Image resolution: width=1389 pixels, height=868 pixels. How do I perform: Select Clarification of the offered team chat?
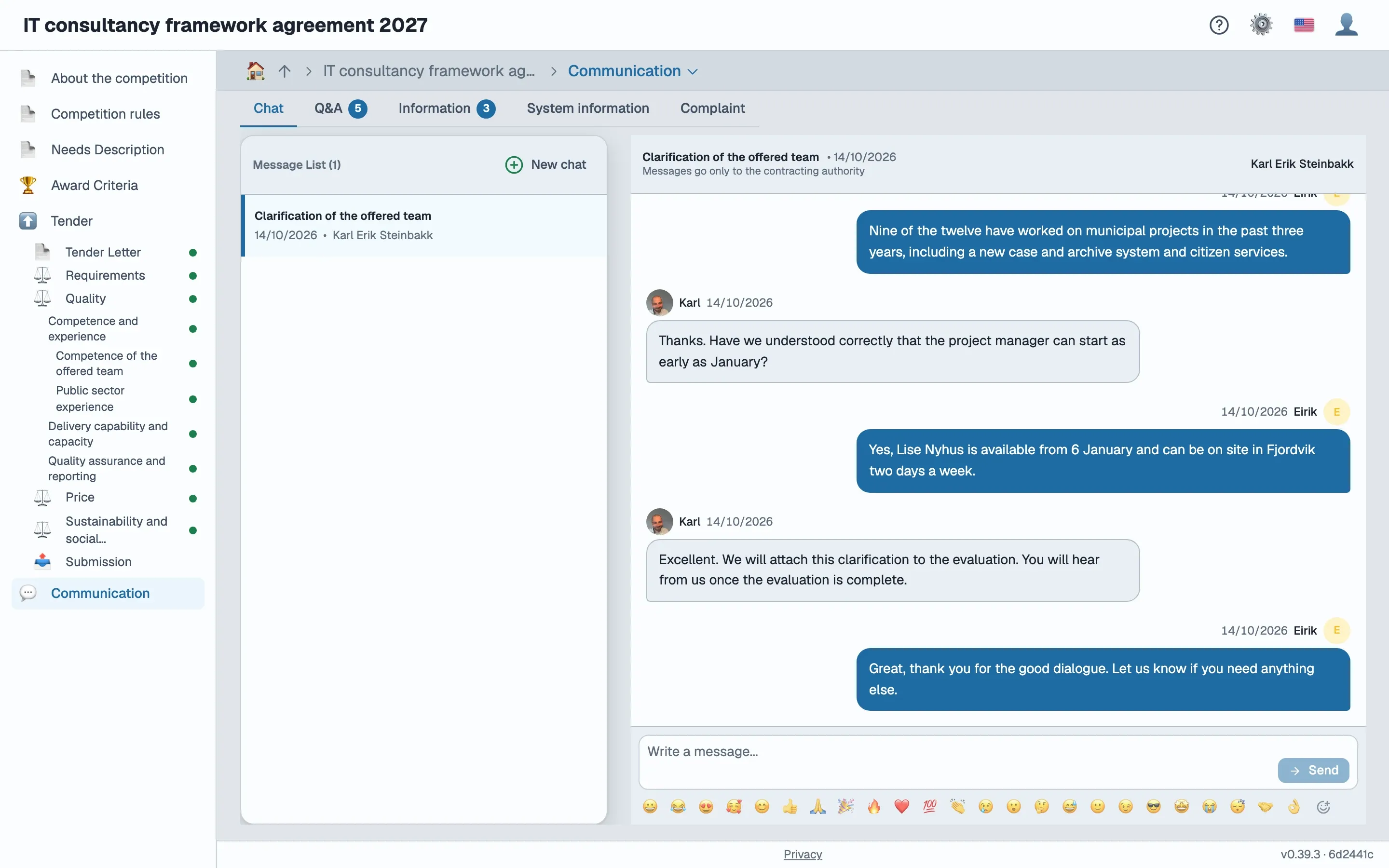click(x=424, y=226)
